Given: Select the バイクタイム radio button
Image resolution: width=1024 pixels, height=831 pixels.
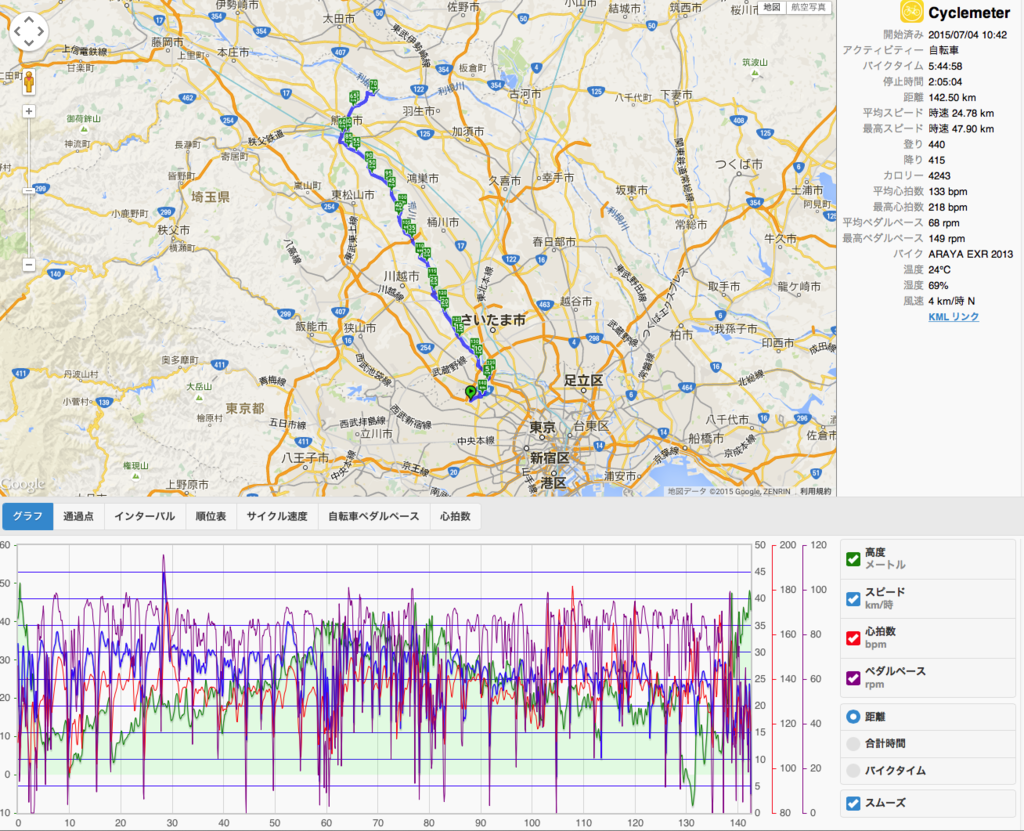Looking at the screenshot, I should [853, 770].
